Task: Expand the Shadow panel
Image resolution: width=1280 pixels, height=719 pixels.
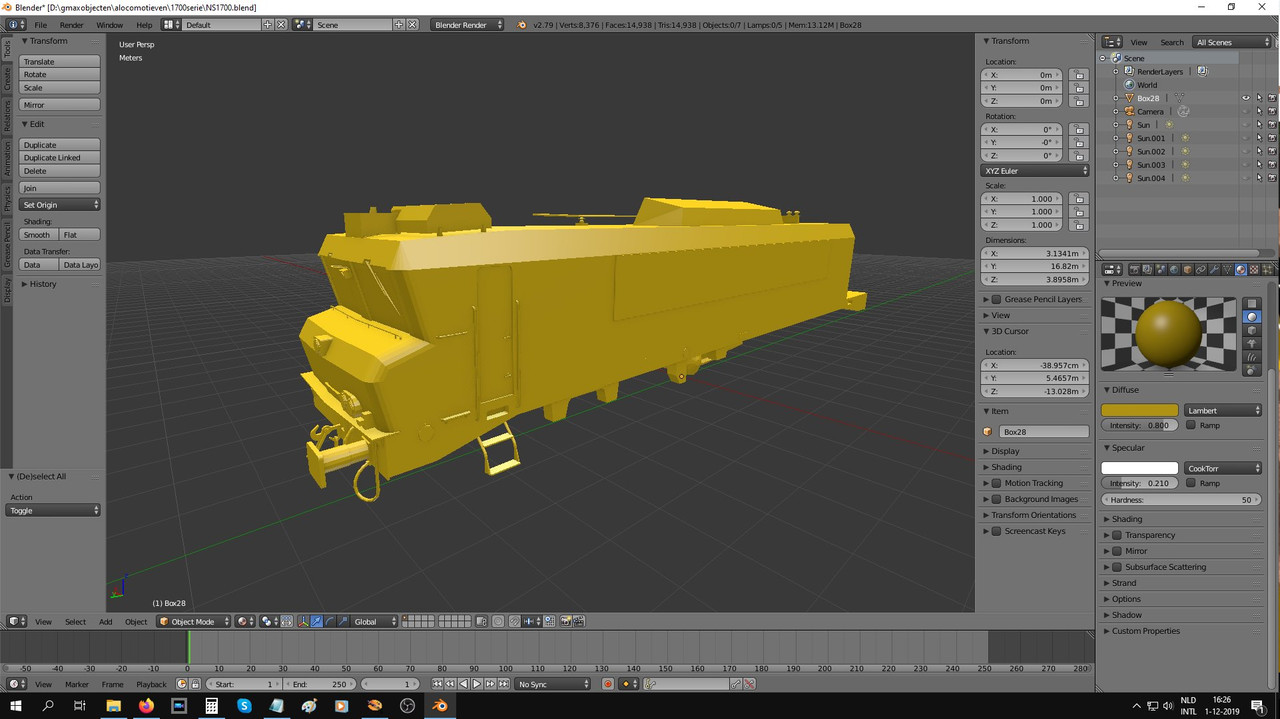Action: tap(1126, 615)
